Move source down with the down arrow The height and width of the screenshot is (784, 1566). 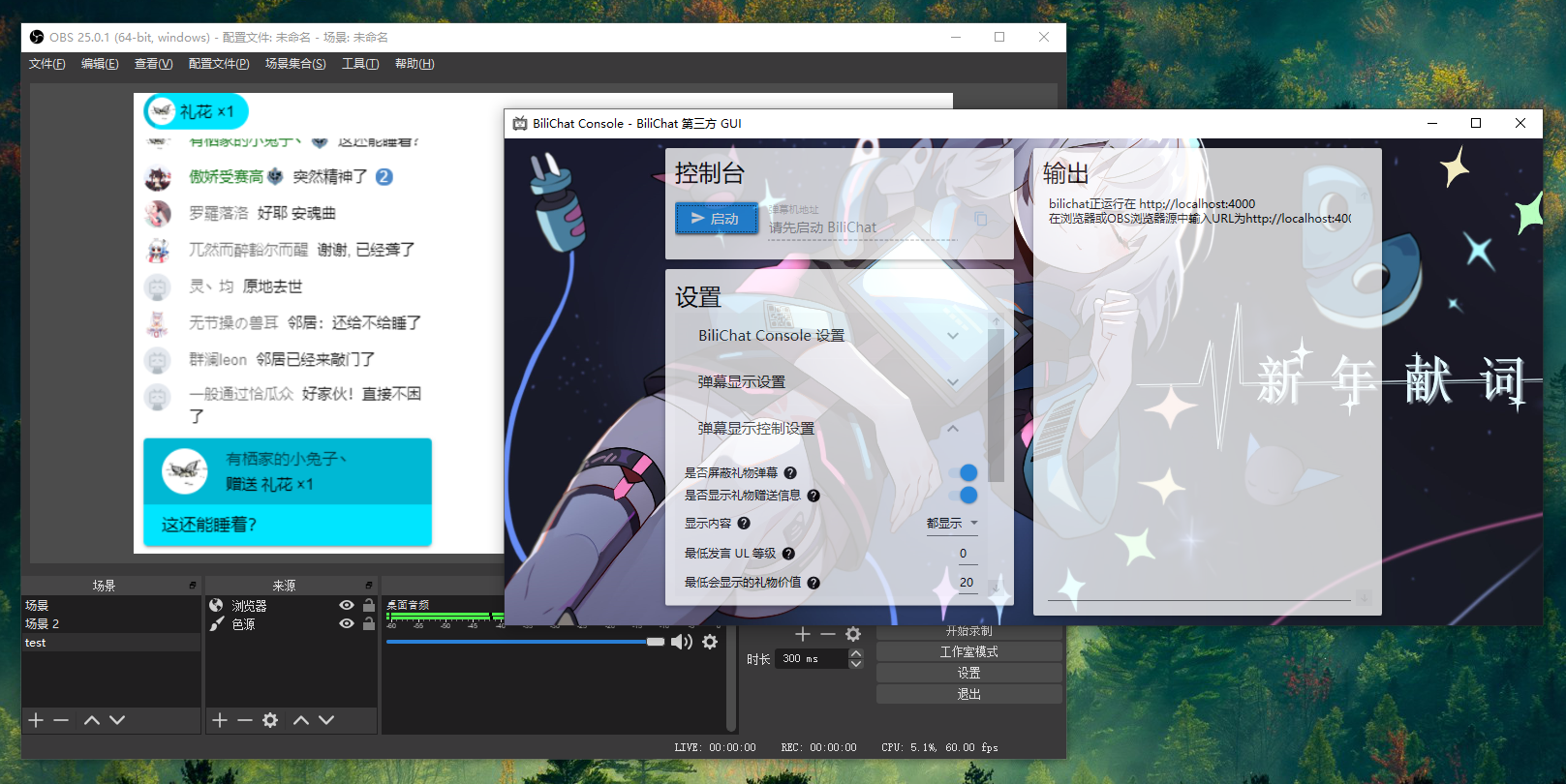[x=326, y=720]
